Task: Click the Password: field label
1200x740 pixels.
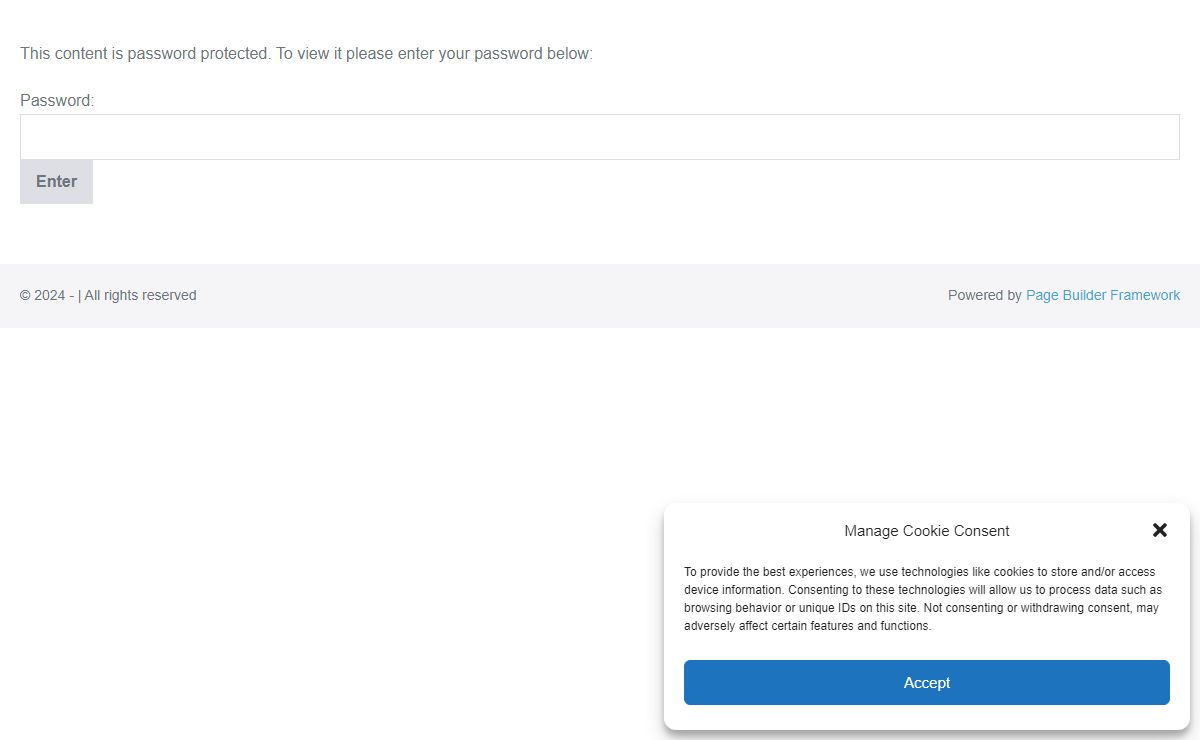Action: point(57,100)
